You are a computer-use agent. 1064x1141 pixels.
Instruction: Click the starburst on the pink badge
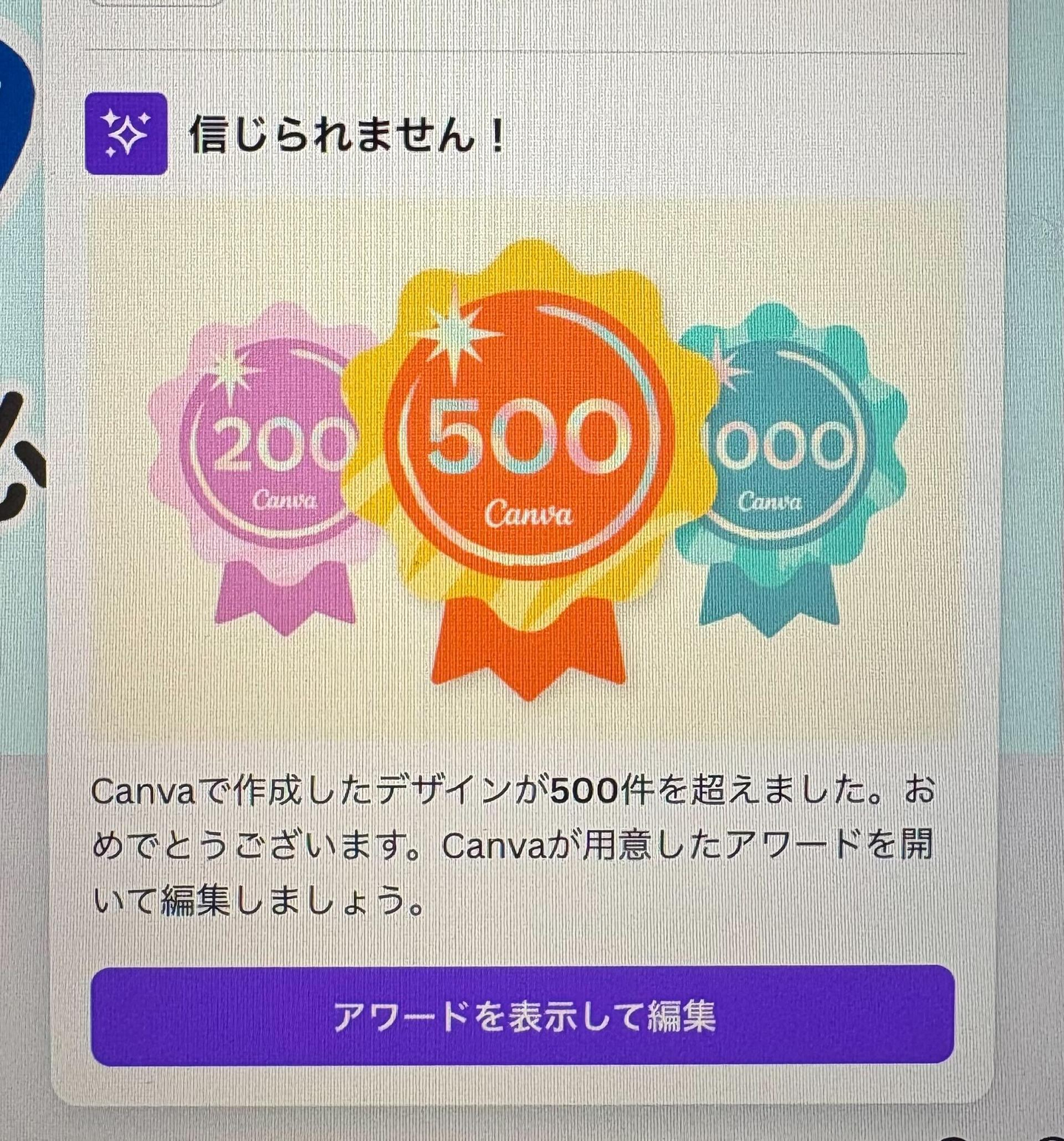pyautogui.click(x=231, y=372)
